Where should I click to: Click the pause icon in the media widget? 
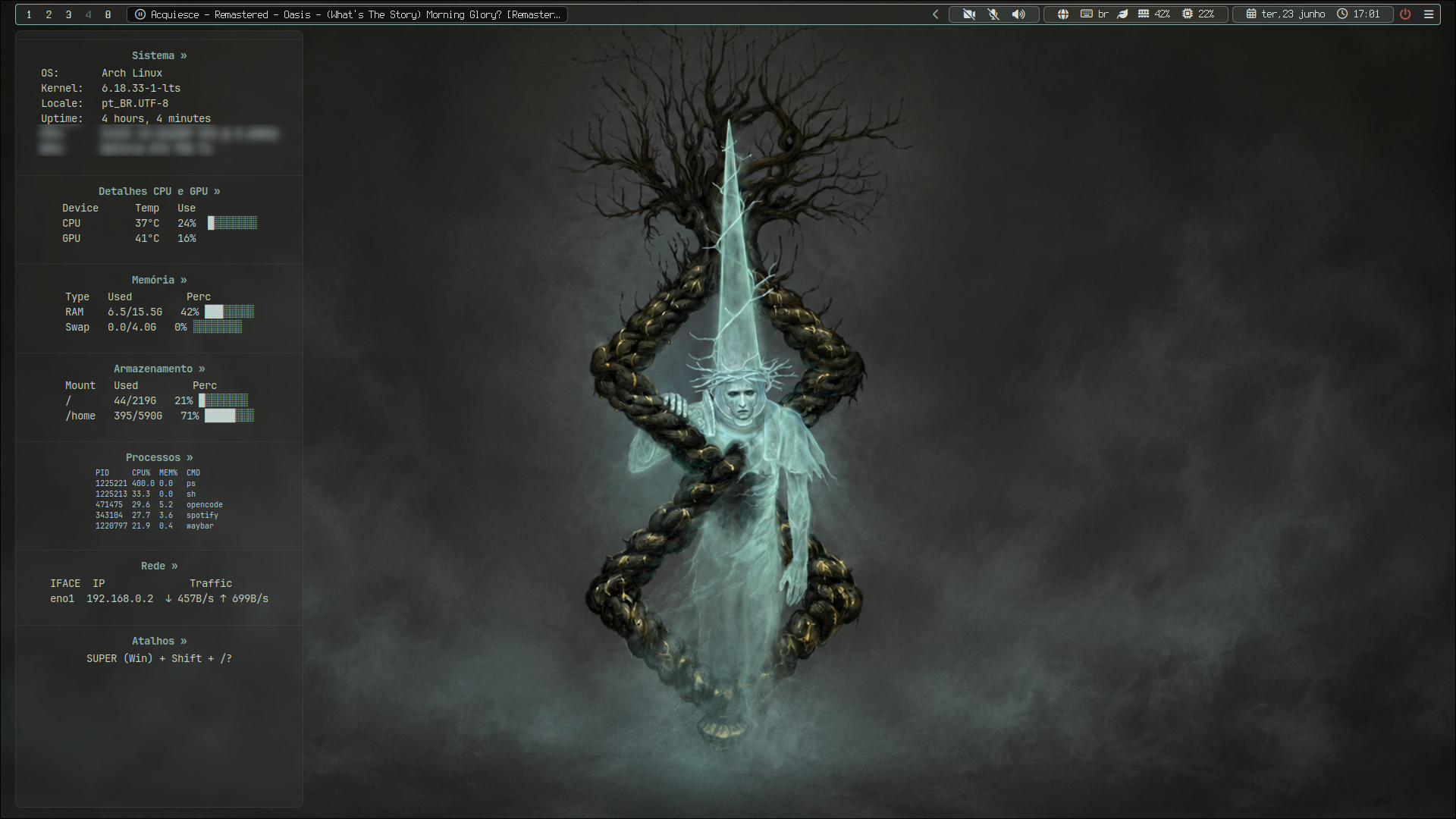pos(140,14)
